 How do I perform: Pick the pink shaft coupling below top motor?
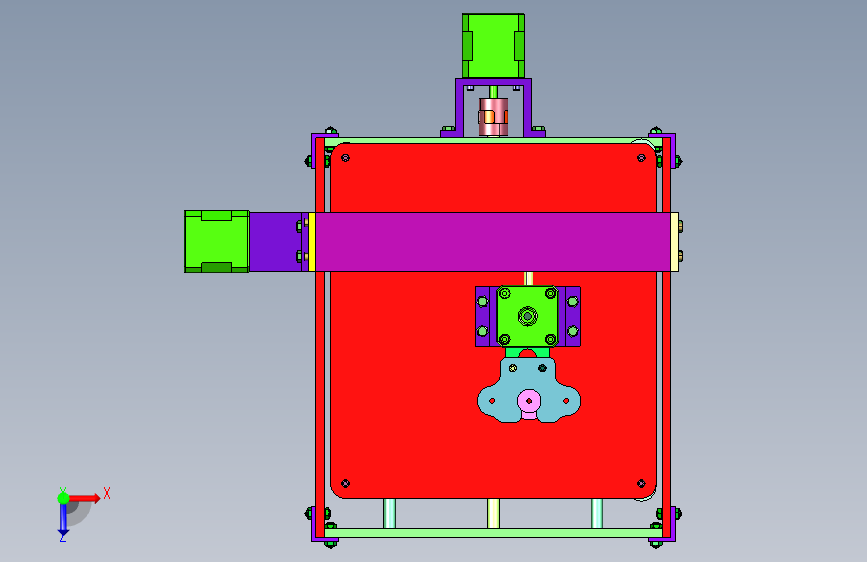click(x=493, y=117)
